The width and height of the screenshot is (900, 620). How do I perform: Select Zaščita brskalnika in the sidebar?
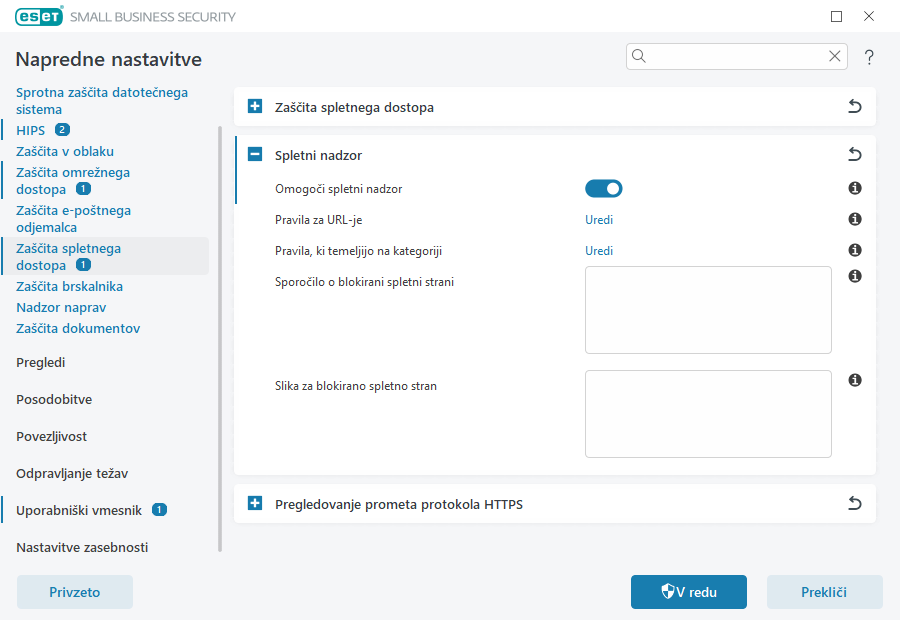69,286
